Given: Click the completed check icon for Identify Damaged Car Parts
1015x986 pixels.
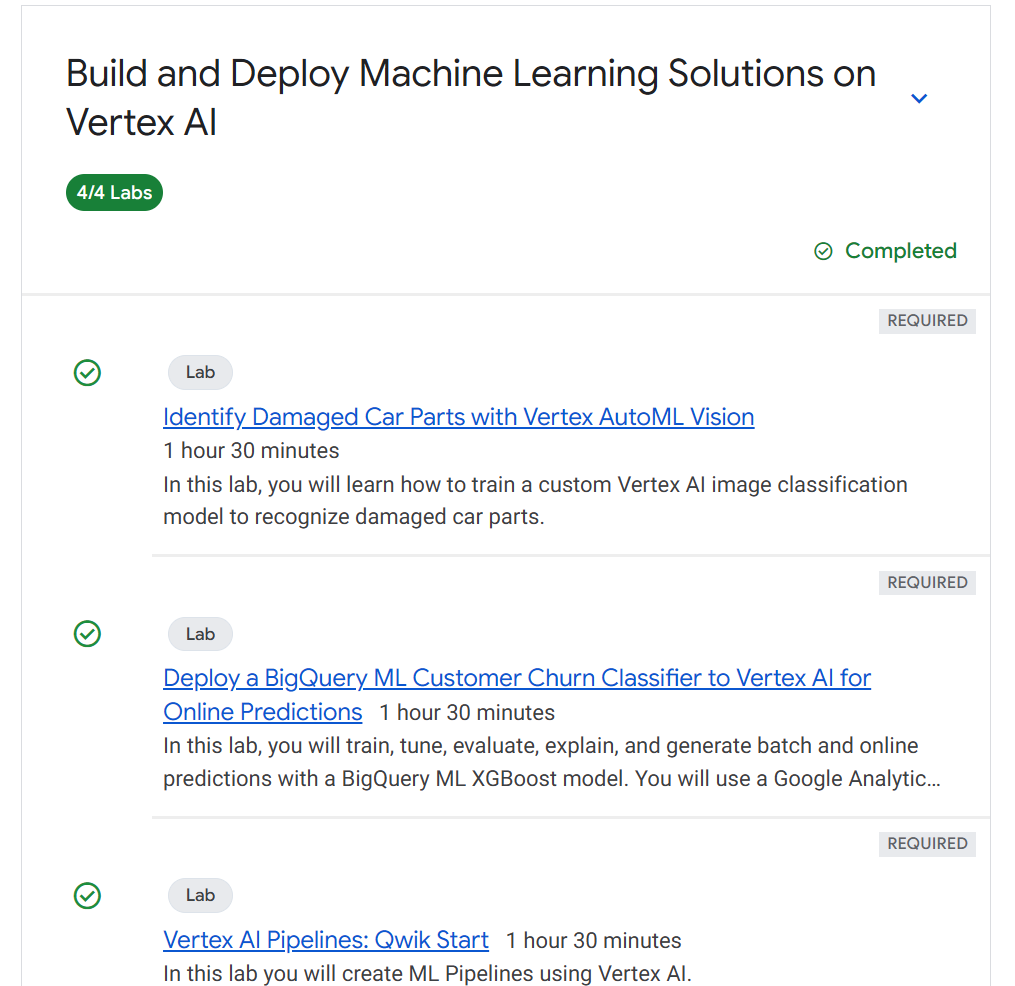Looking at the screenshot, I should coord(87,373).
